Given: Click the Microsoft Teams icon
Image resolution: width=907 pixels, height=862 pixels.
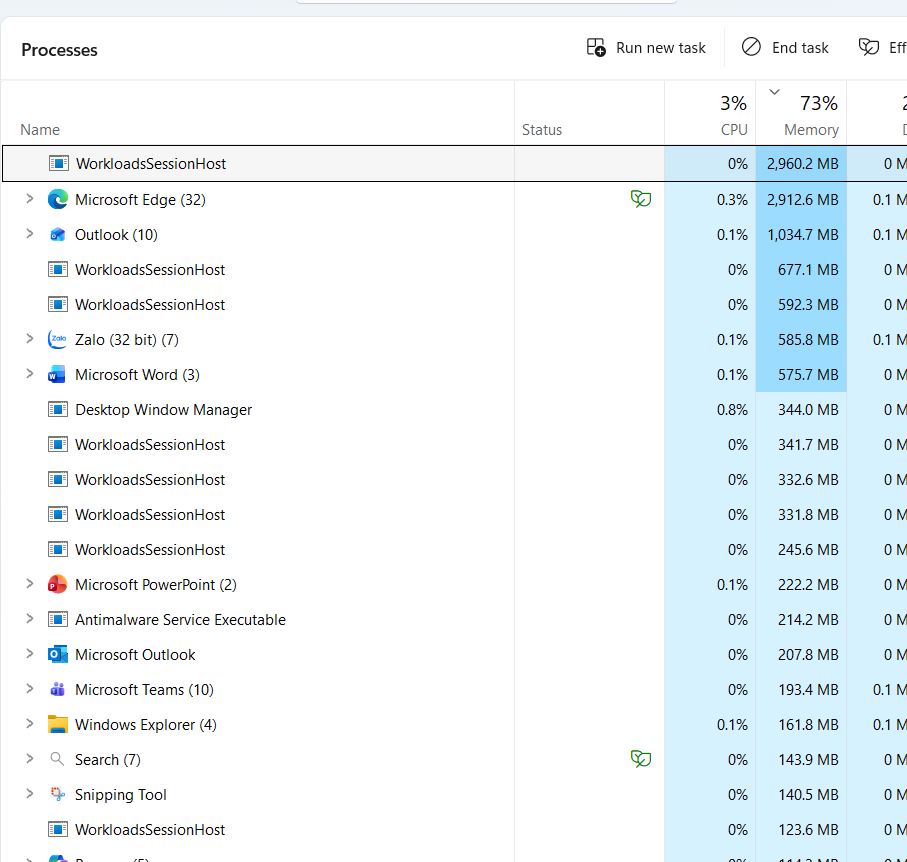Looking at the screenshot, I should click(x=58, y=690).
